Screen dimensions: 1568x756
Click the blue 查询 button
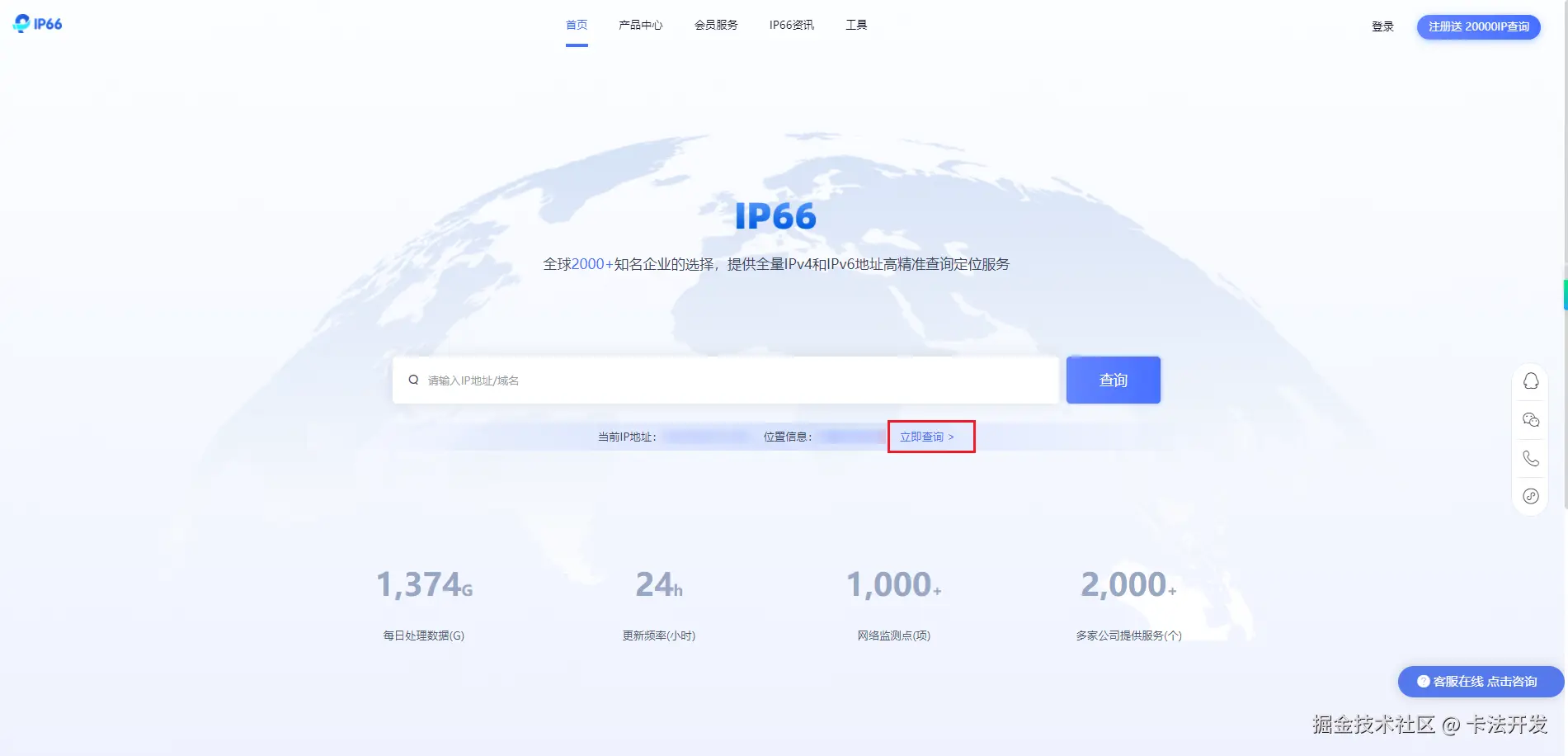click(x=1114, y=380)
